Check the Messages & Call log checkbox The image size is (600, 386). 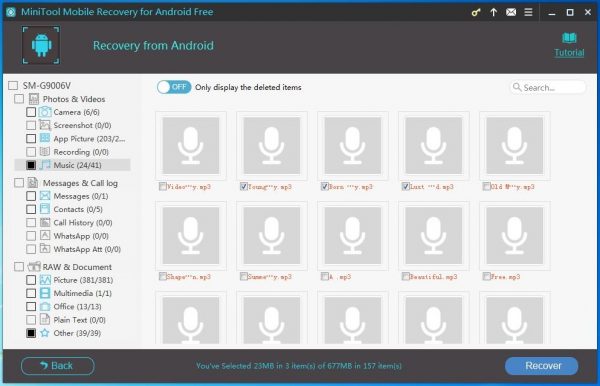pos(19,183)
